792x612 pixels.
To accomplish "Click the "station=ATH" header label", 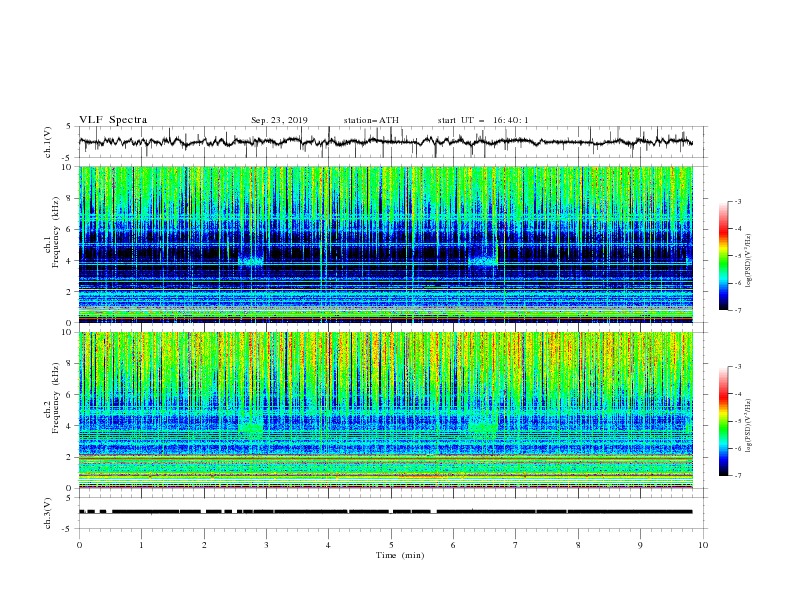I will 371,120.
